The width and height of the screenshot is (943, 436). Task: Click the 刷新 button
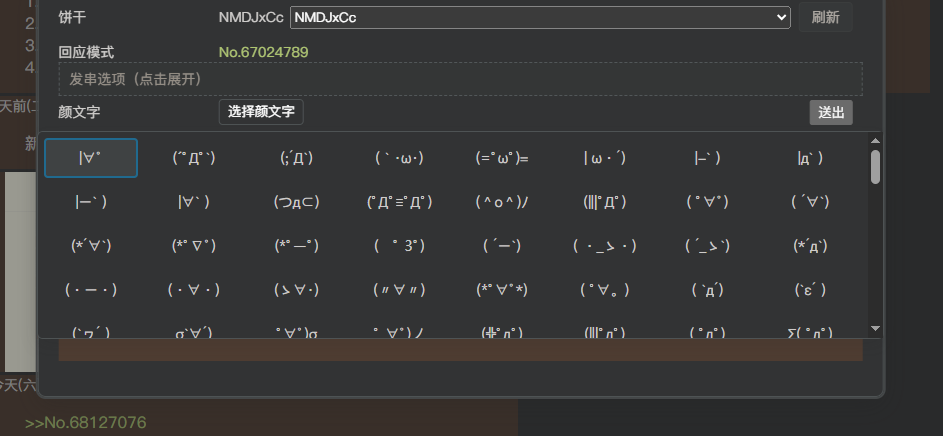825,17
